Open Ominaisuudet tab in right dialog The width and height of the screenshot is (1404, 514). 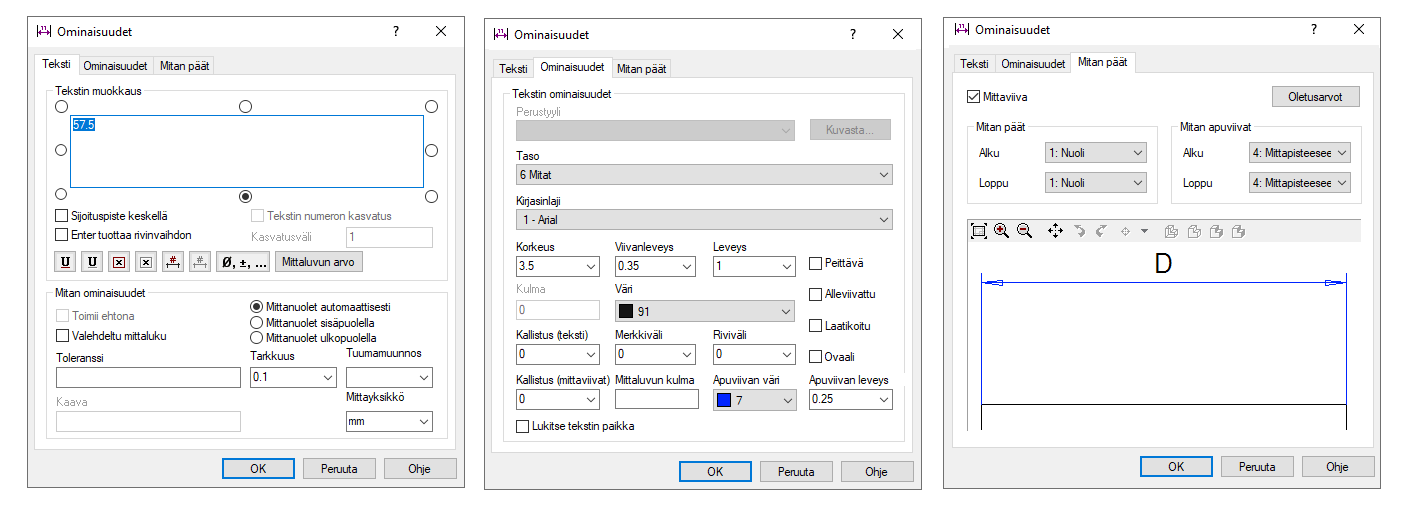pyautogui.click(x=1033, y=63)
